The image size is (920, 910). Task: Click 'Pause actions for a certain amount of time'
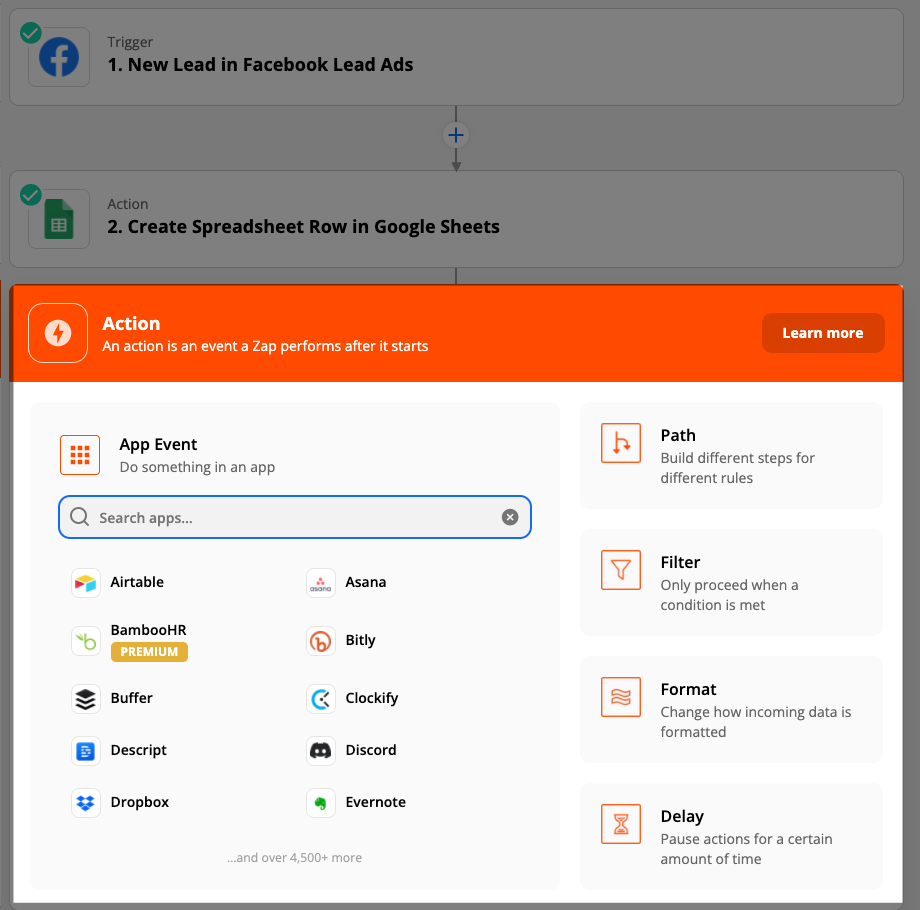coord(746,849)
